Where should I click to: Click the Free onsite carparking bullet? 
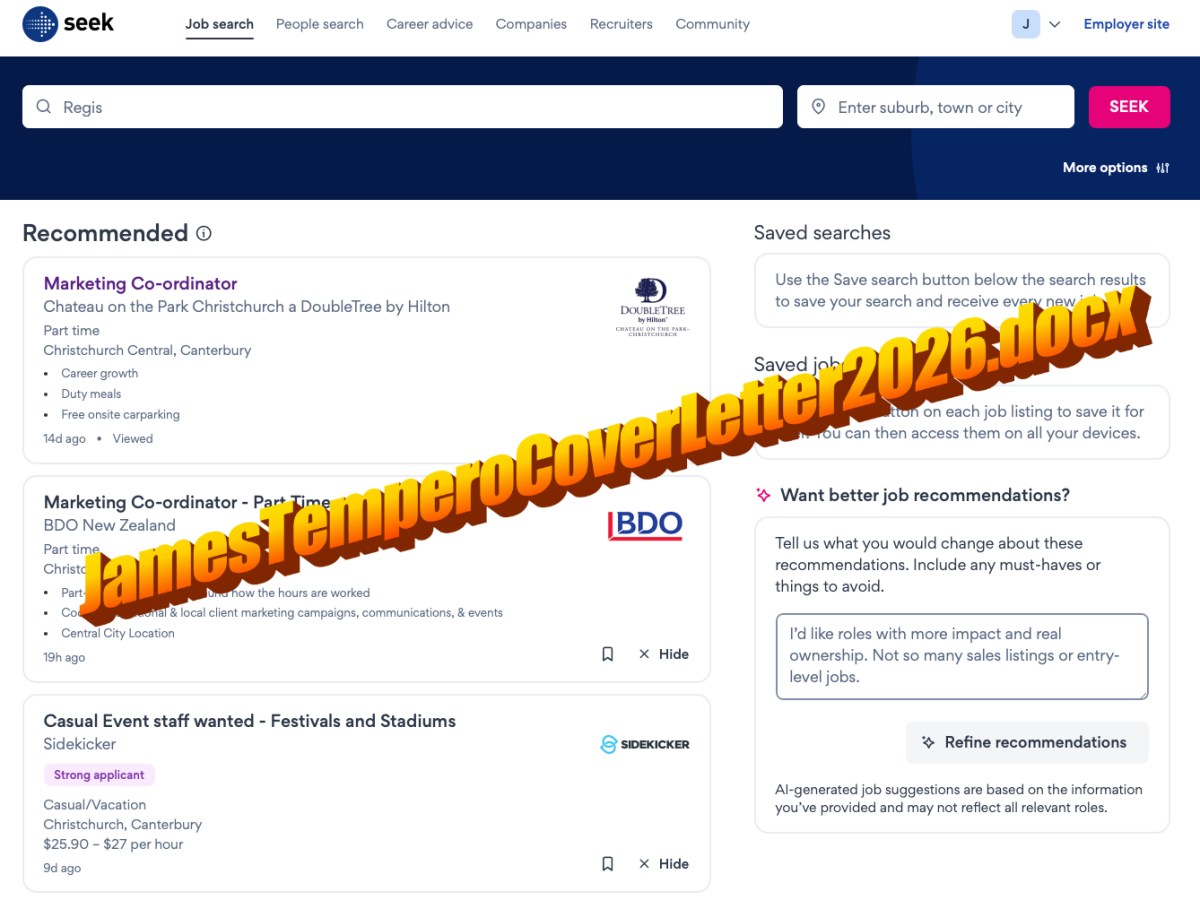120,414
